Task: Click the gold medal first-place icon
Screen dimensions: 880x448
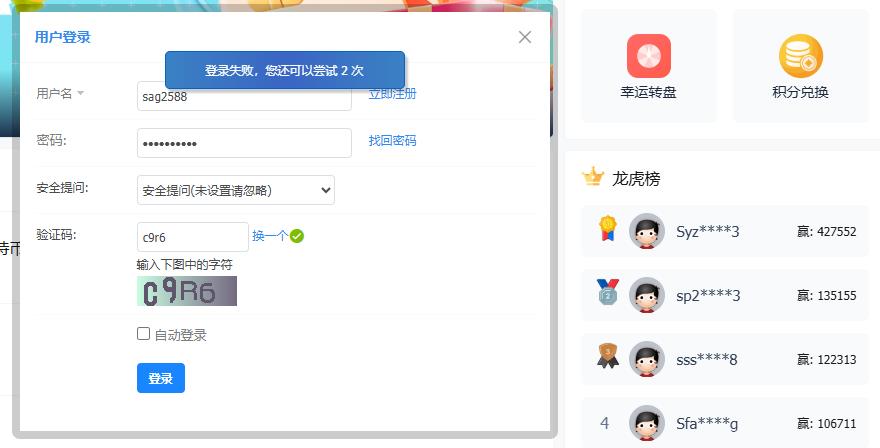Action: (x=606, y=230)
